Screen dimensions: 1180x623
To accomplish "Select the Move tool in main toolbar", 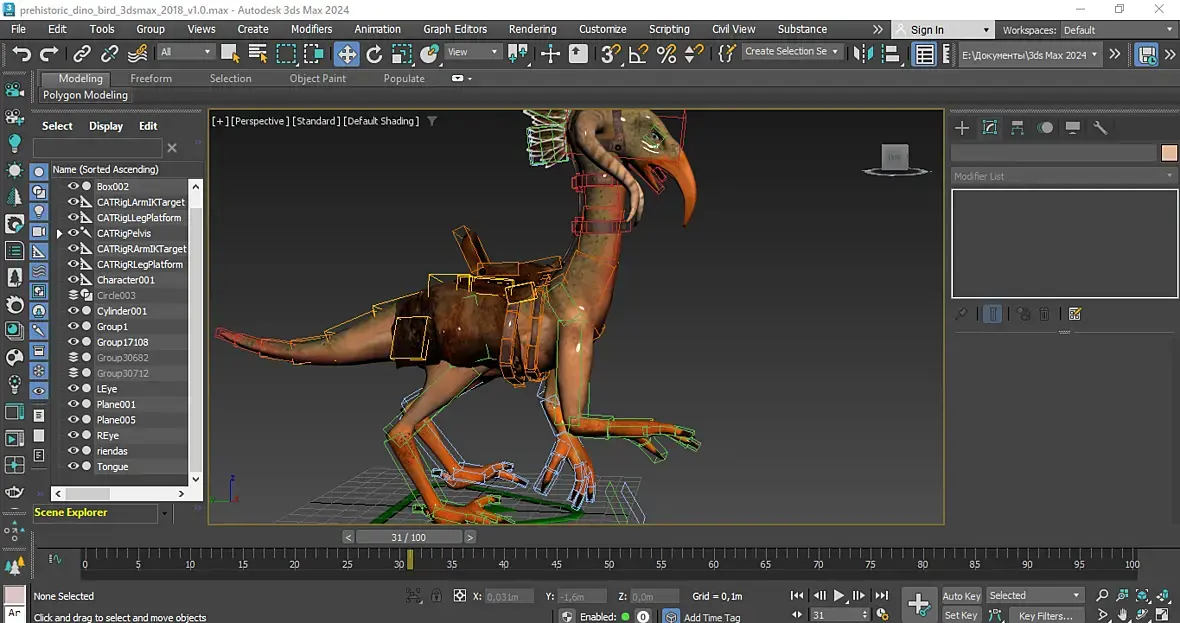I will [x=347, y=54].
